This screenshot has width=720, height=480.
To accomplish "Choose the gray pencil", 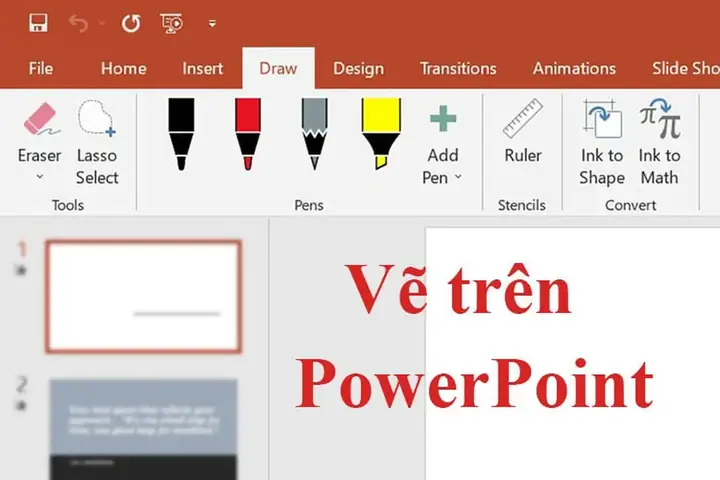I will coord(315,134).
